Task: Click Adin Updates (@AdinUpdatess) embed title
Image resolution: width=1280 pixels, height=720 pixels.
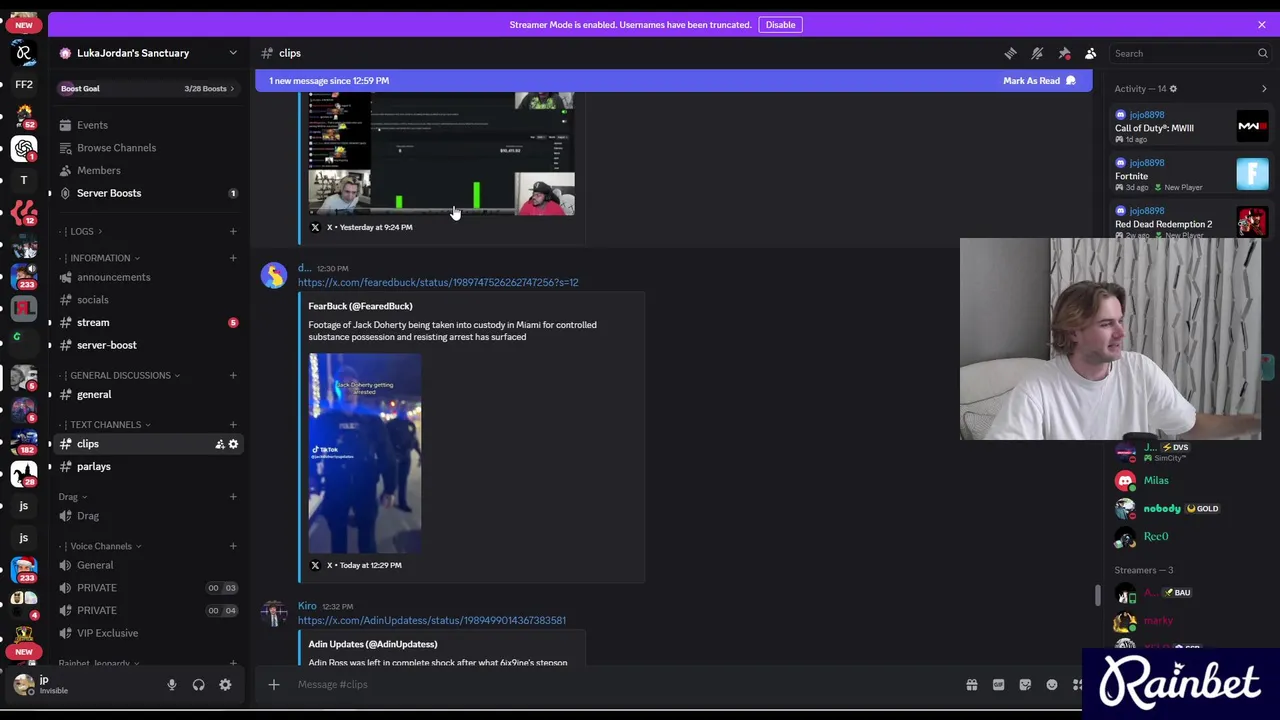Action: click(x=373, y=644)
